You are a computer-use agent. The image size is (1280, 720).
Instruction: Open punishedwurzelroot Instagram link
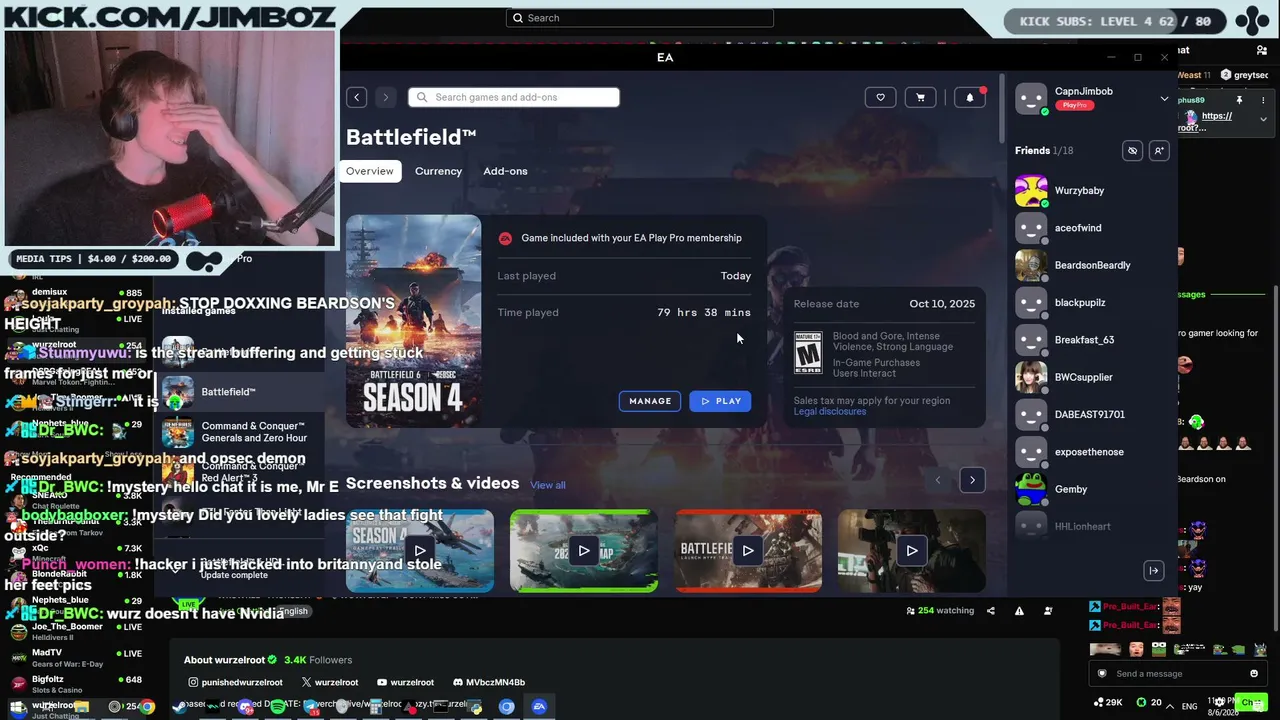coord(235,683)
